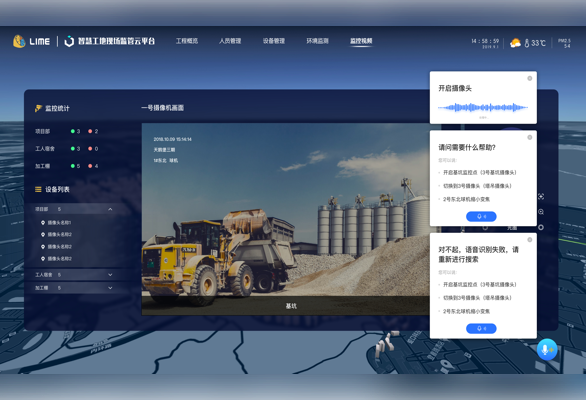586x400 pixels.
Task: Collapse the 项目部 device group
Action: click(110, 209)
